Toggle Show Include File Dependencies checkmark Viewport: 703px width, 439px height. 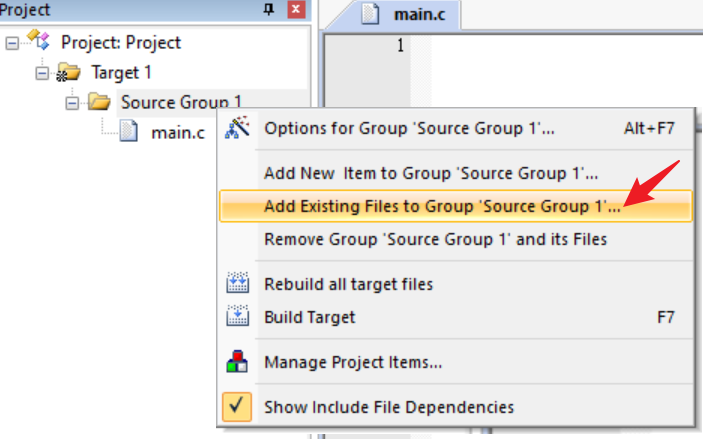[237, 406]
